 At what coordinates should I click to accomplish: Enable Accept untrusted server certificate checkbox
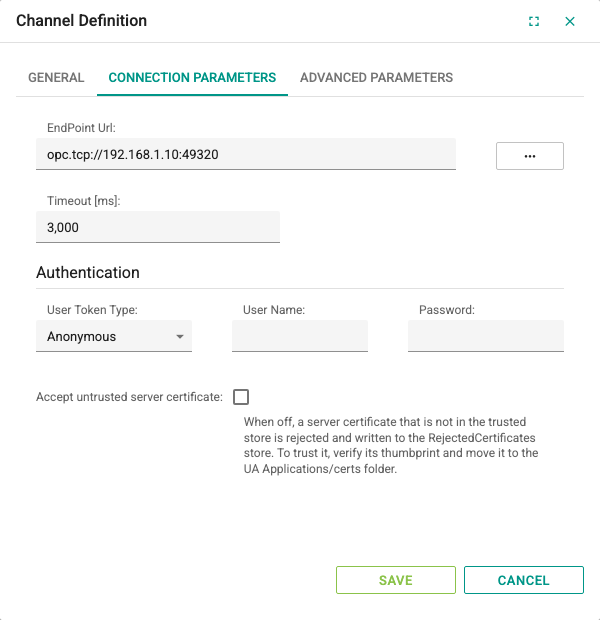241,397
